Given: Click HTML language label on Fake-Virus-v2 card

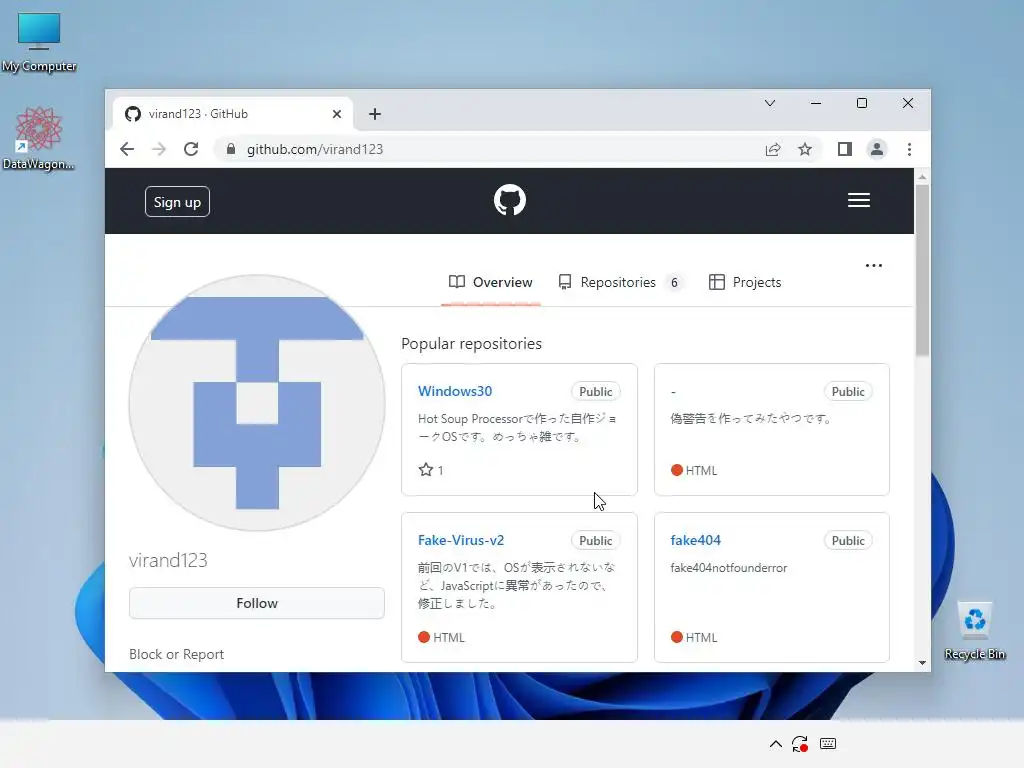Looking at the screenshot, I should (x=441, y=637).
